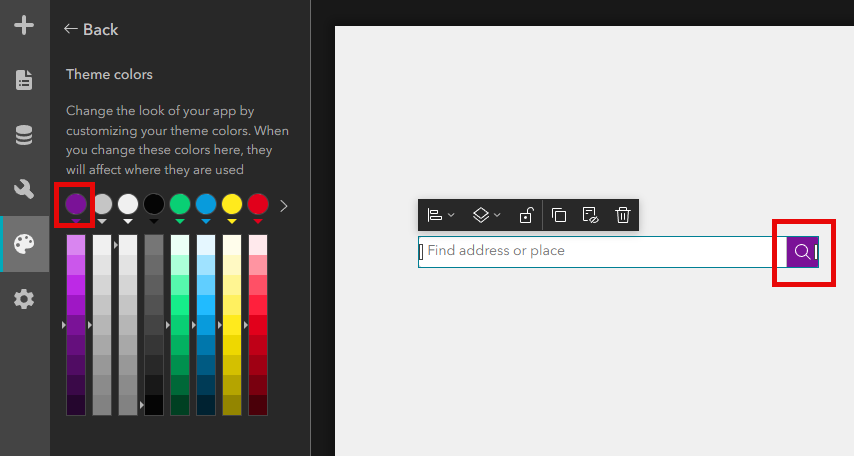
Task: Click the purple search magnifier button
Action: coord(802,252)
